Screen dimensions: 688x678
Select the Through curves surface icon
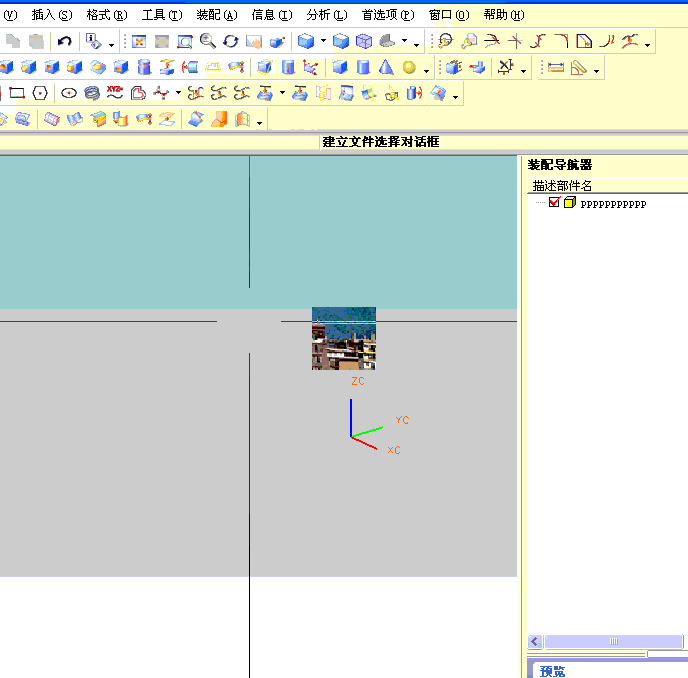(x=51, y=119)
